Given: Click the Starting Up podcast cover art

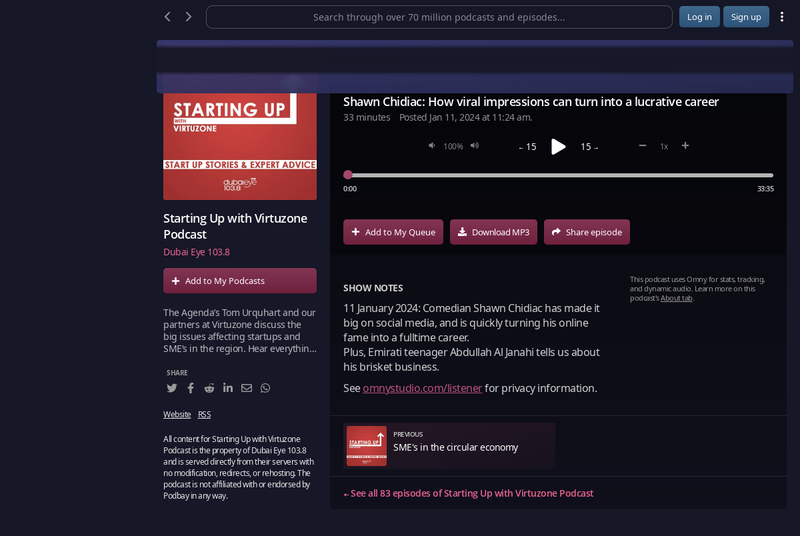Looking at the screenshot, I should (x=240, y=146).
